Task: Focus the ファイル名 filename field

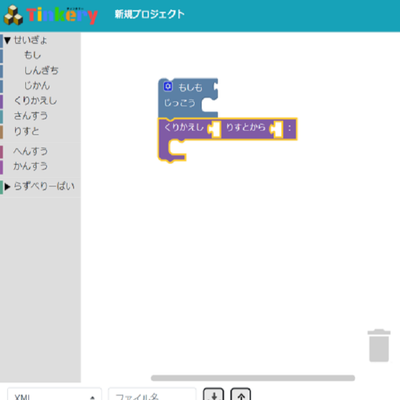Action: coord(152,395)
